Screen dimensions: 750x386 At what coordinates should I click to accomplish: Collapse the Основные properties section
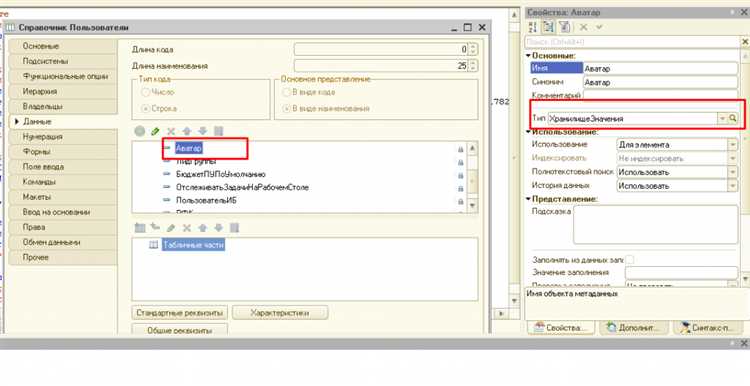(529, 55)
